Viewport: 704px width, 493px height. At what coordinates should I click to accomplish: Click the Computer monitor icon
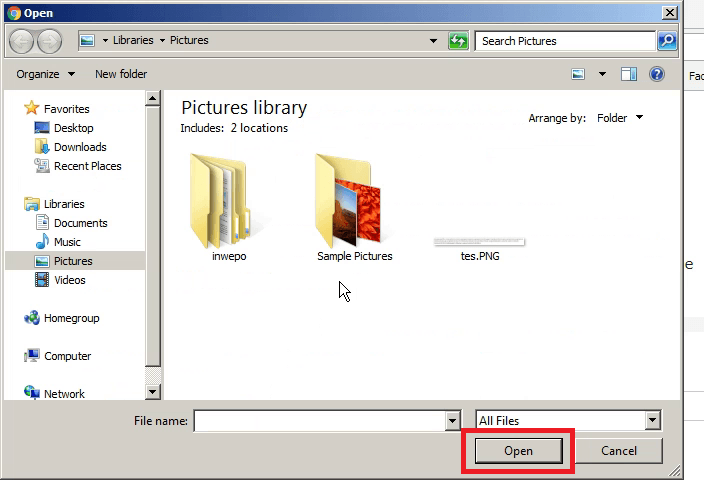[31, 356]
